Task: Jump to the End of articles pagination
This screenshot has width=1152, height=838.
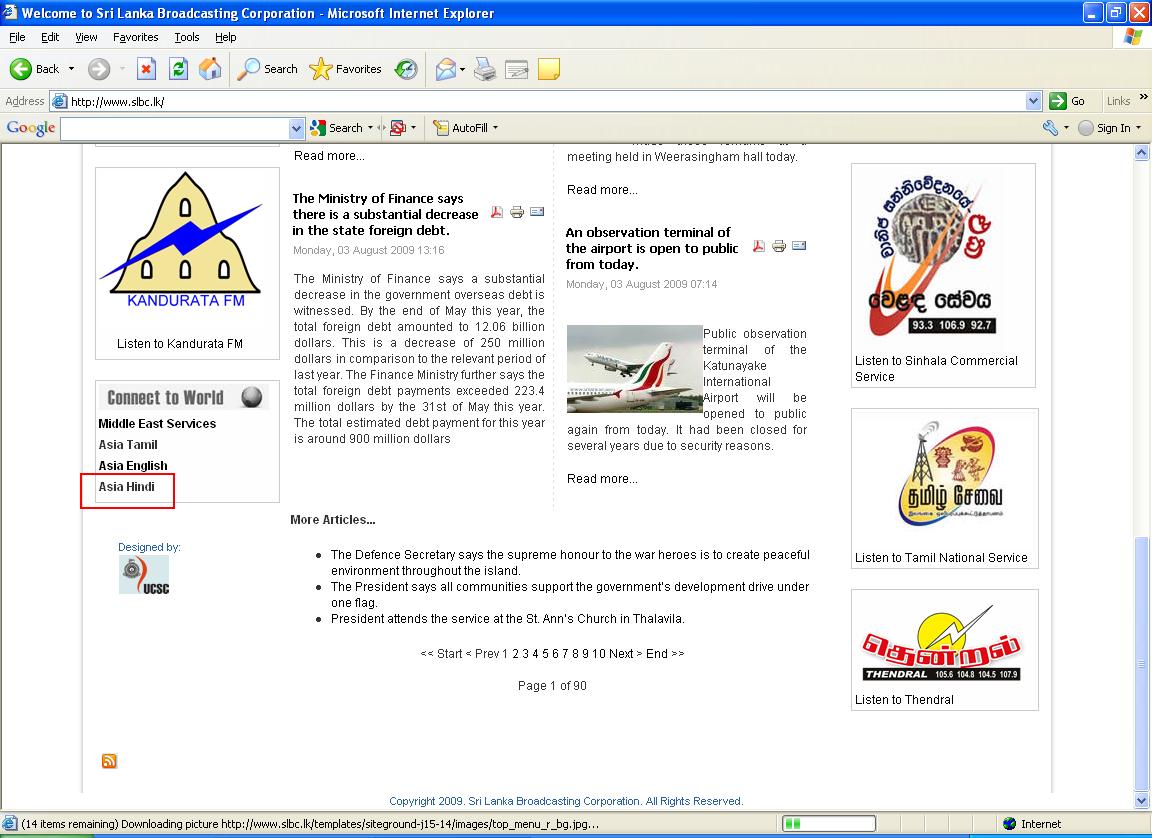Action: click(x=665, y=654)
